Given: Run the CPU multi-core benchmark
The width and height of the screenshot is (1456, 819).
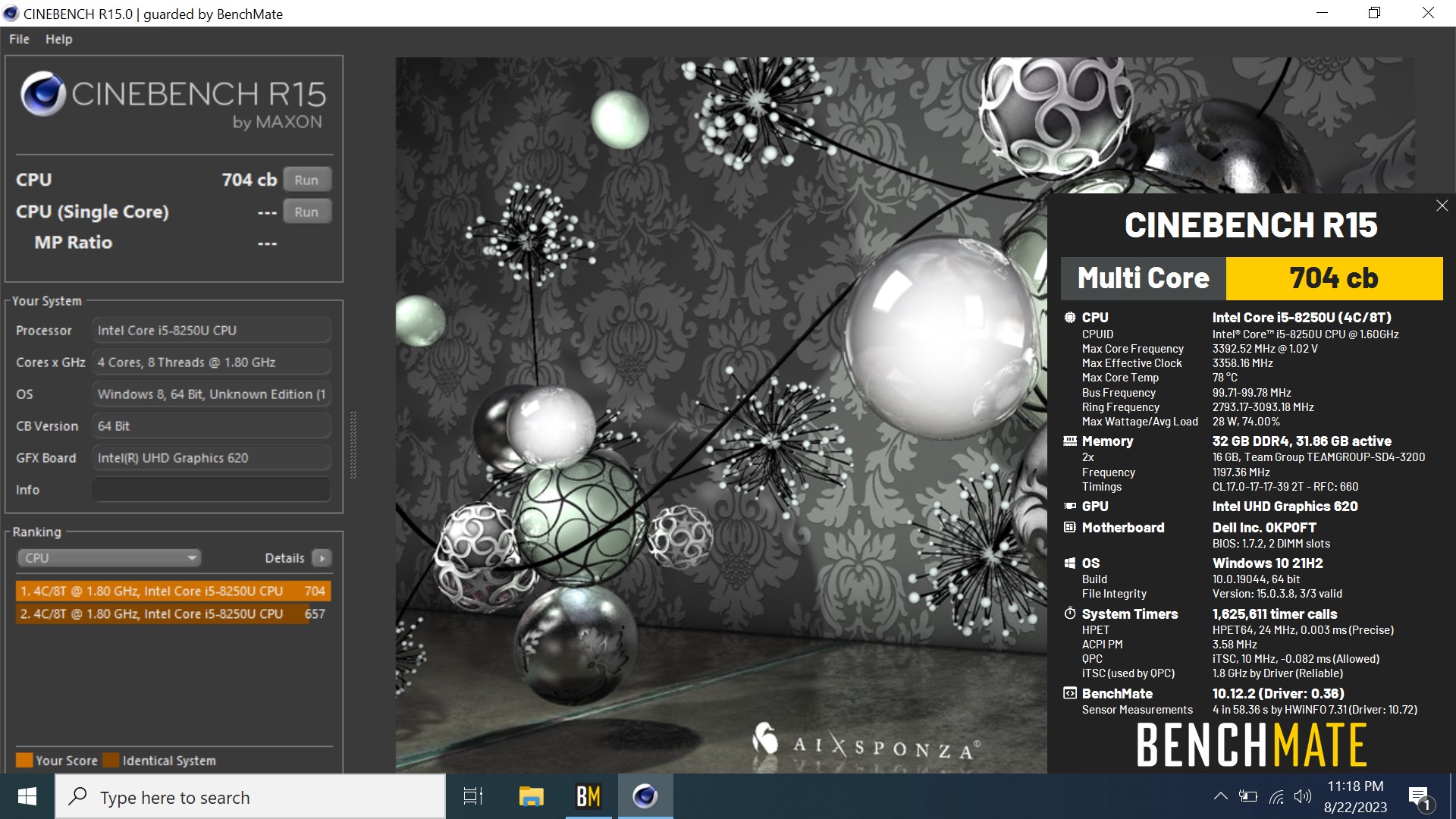Looking at the screenshot, I should 306,180.
